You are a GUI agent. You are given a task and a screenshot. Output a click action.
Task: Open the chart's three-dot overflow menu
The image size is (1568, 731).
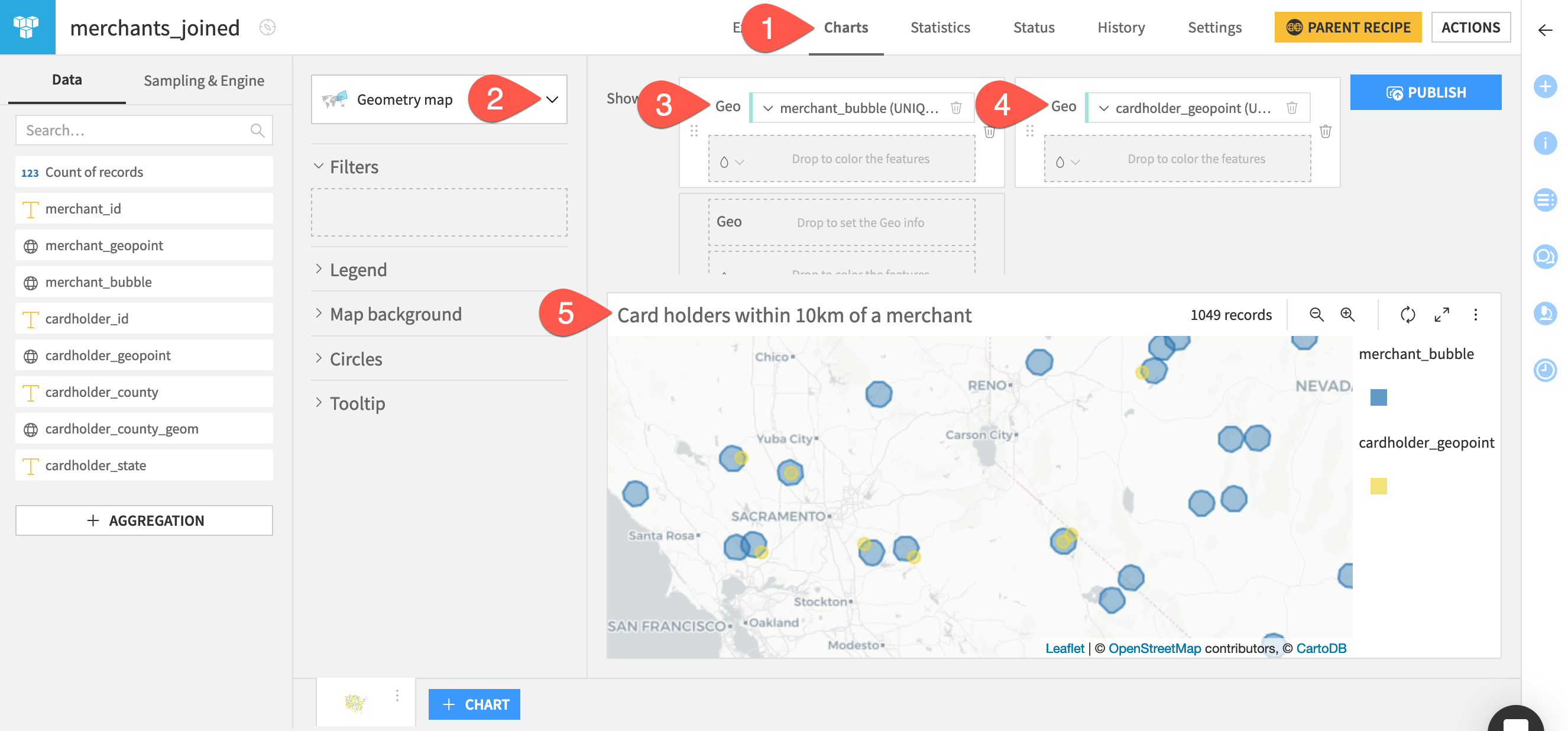[x=1476, y=315]
